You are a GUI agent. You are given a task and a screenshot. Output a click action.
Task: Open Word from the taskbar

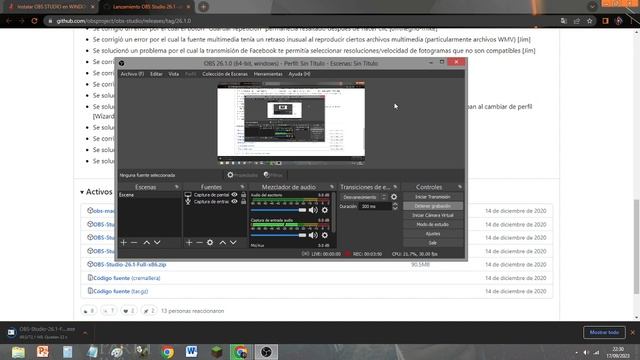coord(191,352)
